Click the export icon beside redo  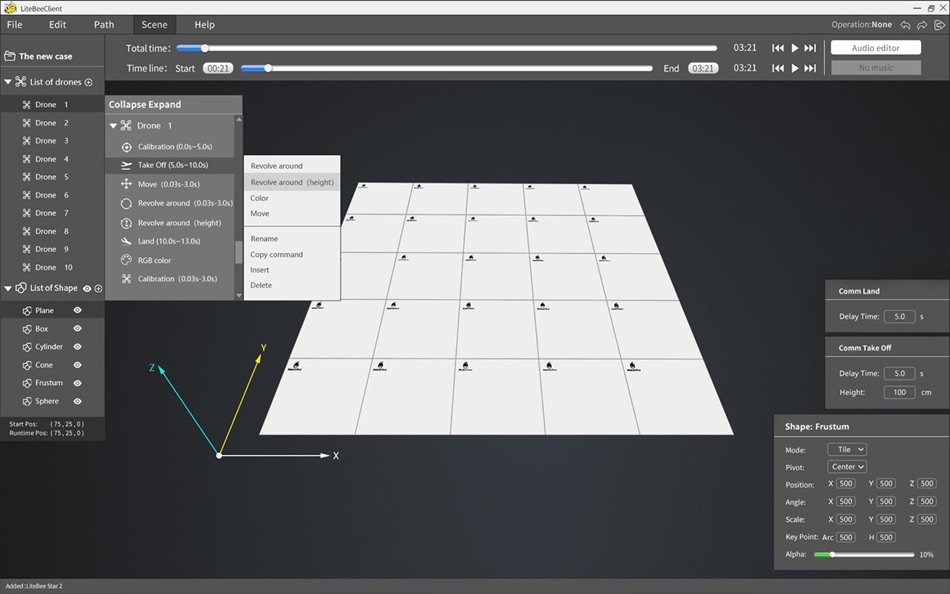940,25
